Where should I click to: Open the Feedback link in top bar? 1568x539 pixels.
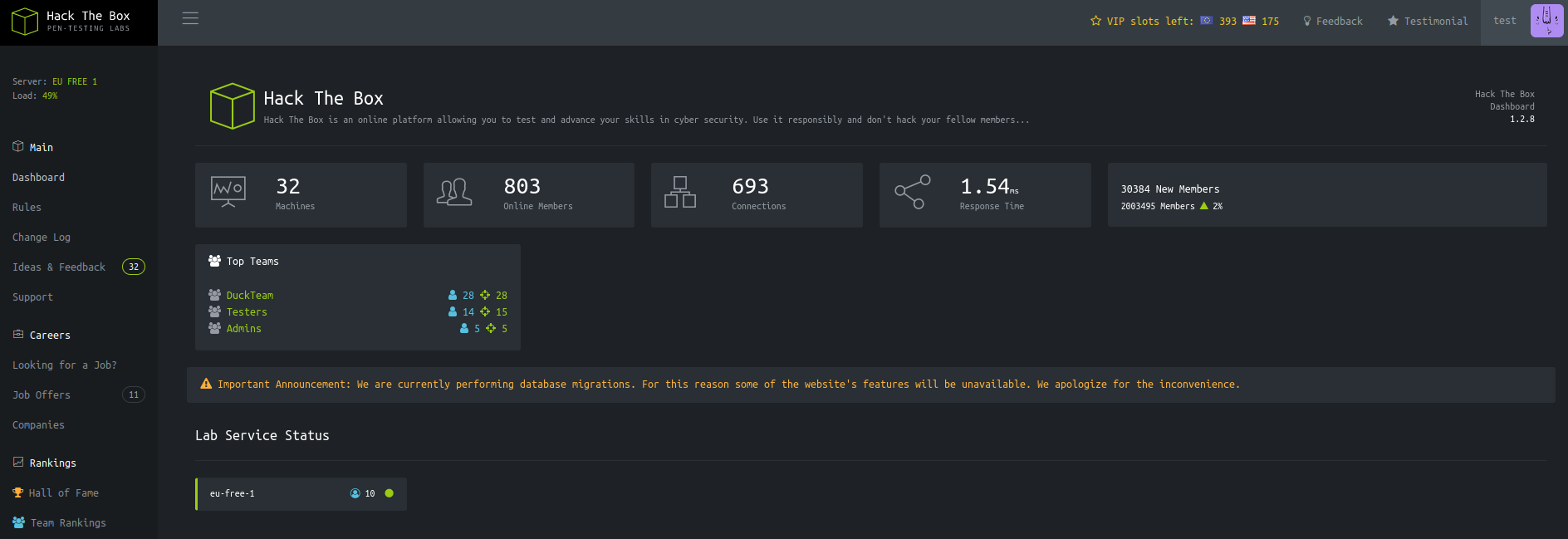pyautogui.click(x=1333, y=21)
